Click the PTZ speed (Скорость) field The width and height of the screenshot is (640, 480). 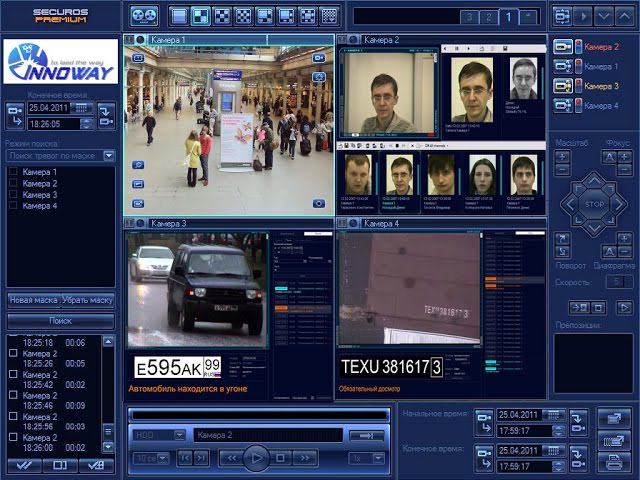tap(618, 282)
